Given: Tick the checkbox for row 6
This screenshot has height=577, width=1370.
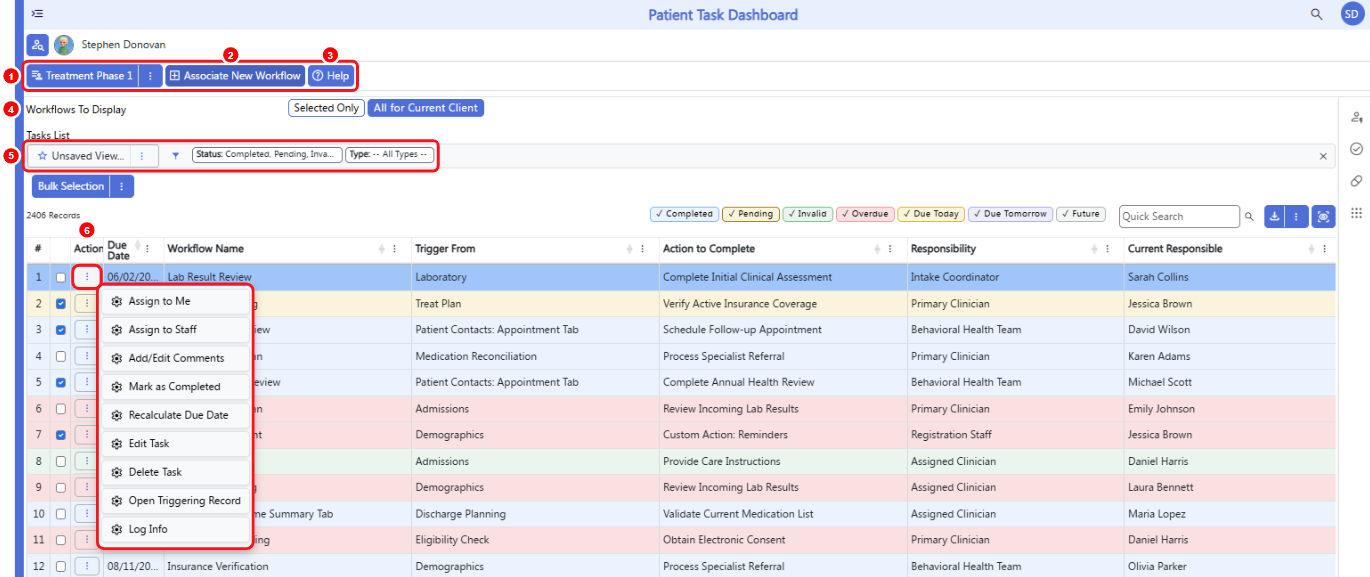Looking at the screenshot, I should click(61, 408).
